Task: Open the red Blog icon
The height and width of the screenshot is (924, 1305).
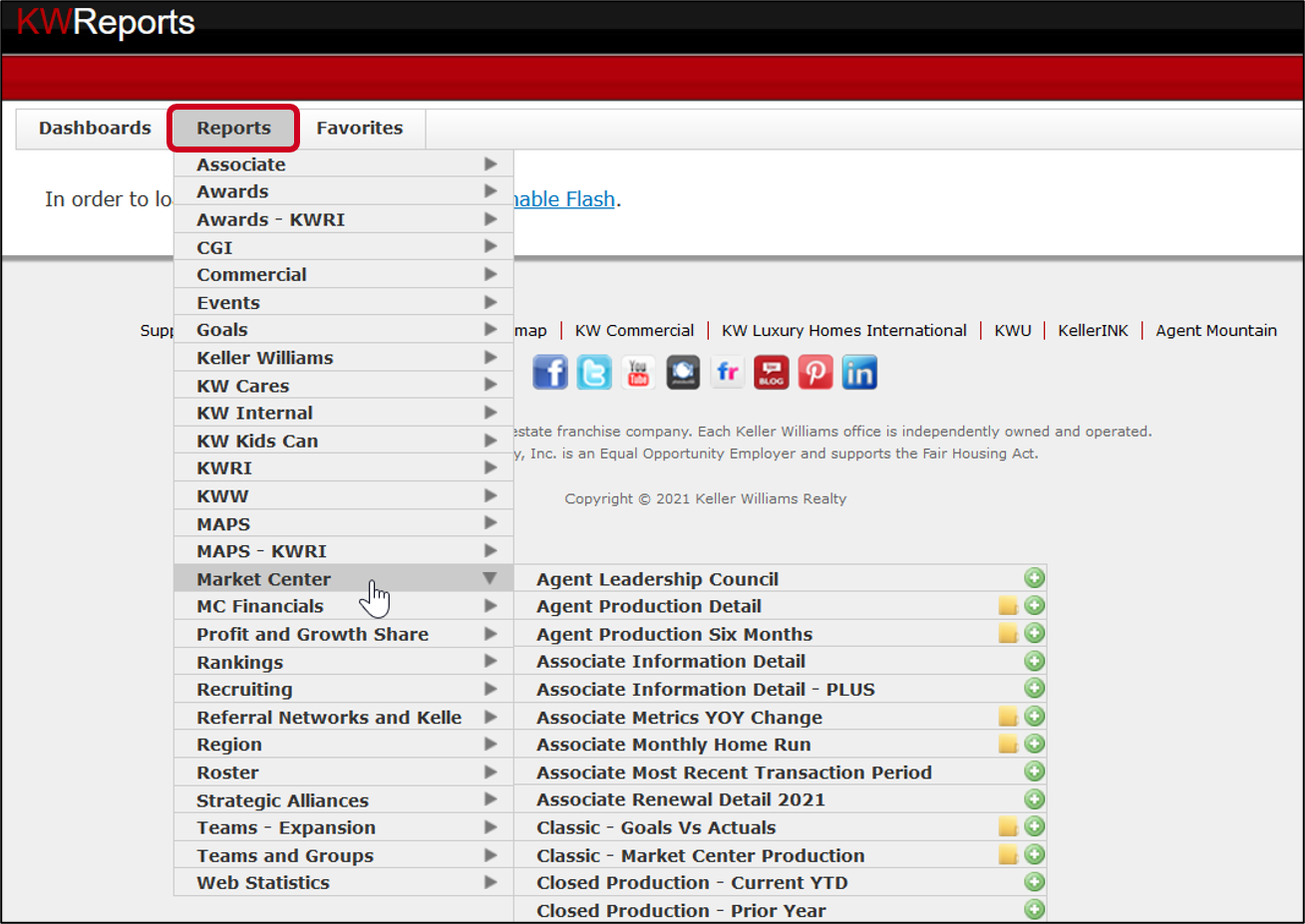Action: click(x=772, y=373)
